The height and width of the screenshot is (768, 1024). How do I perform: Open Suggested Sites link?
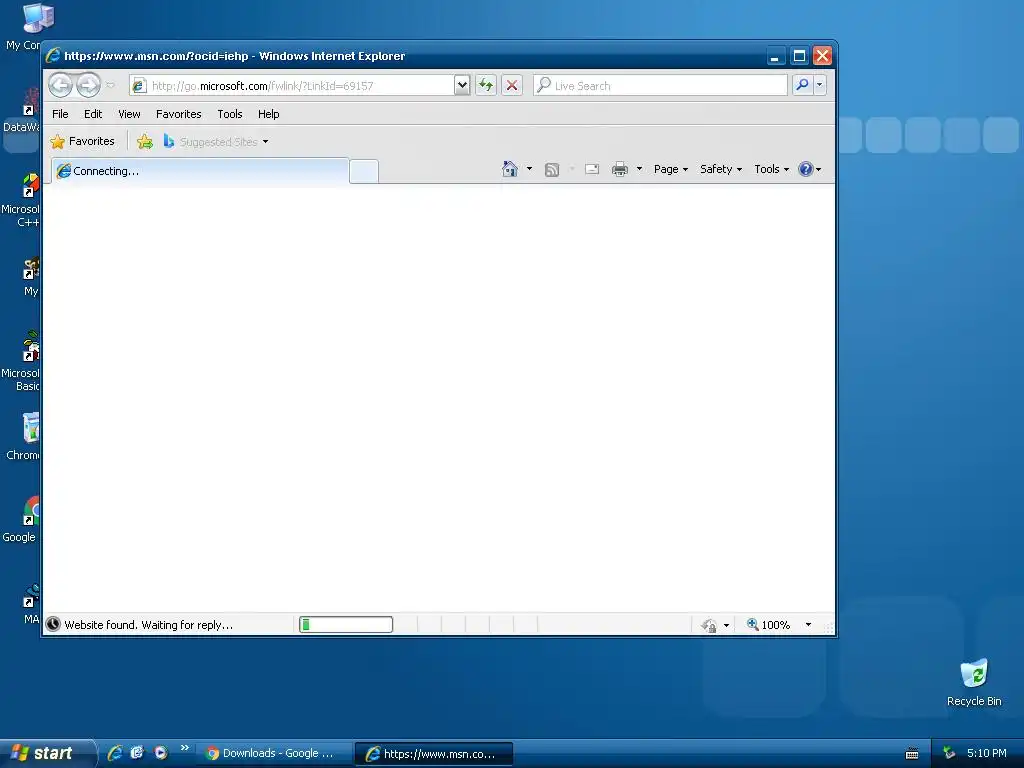coord(216,141)
